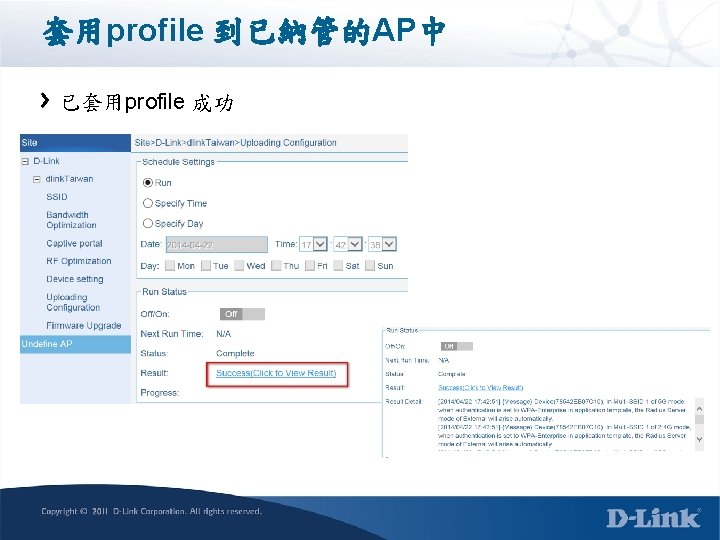720x540 pixels.
Task: Select the Specify Time radio button
Action: click(148, 203)
